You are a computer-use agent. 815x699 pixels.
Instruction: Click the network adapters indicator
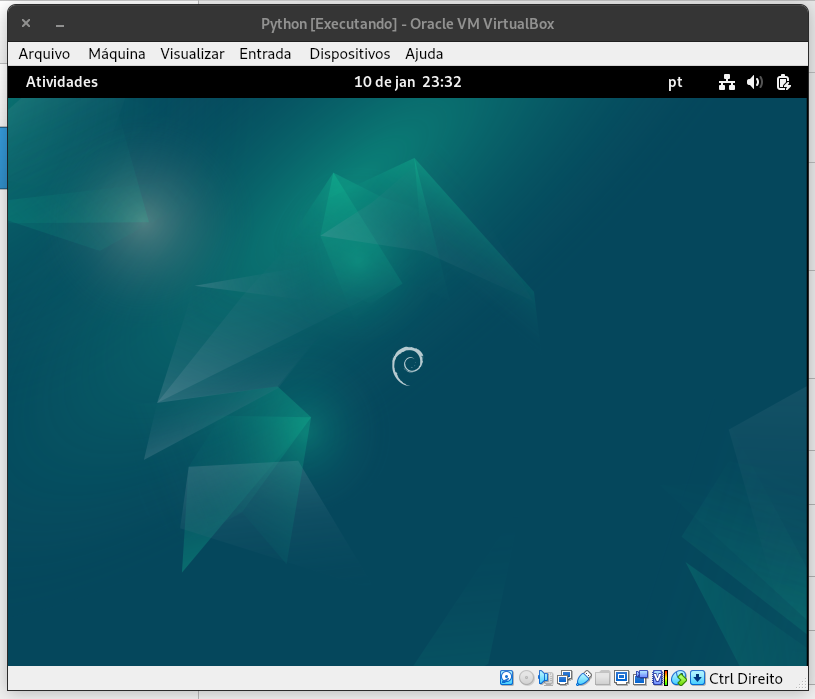coord(564,678)
